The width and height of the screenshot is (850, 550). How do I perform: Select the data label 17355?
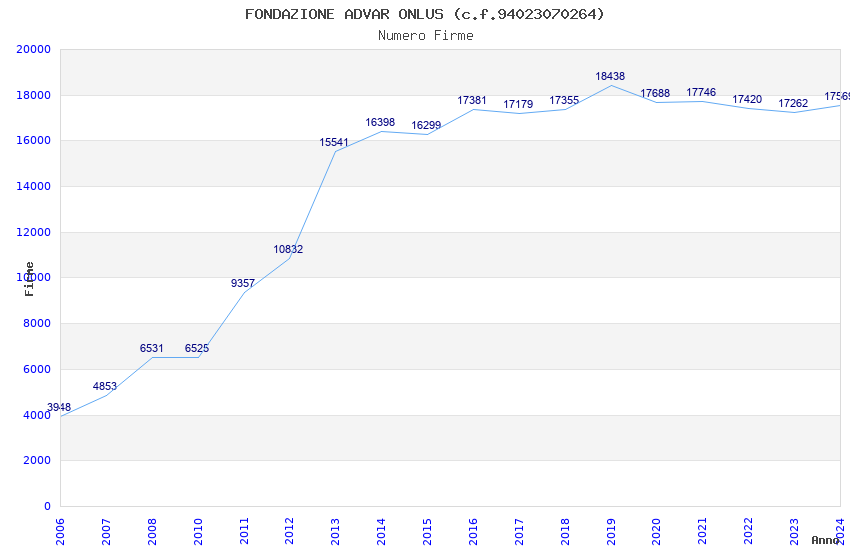pyautogui.click(x=564, y=101)
